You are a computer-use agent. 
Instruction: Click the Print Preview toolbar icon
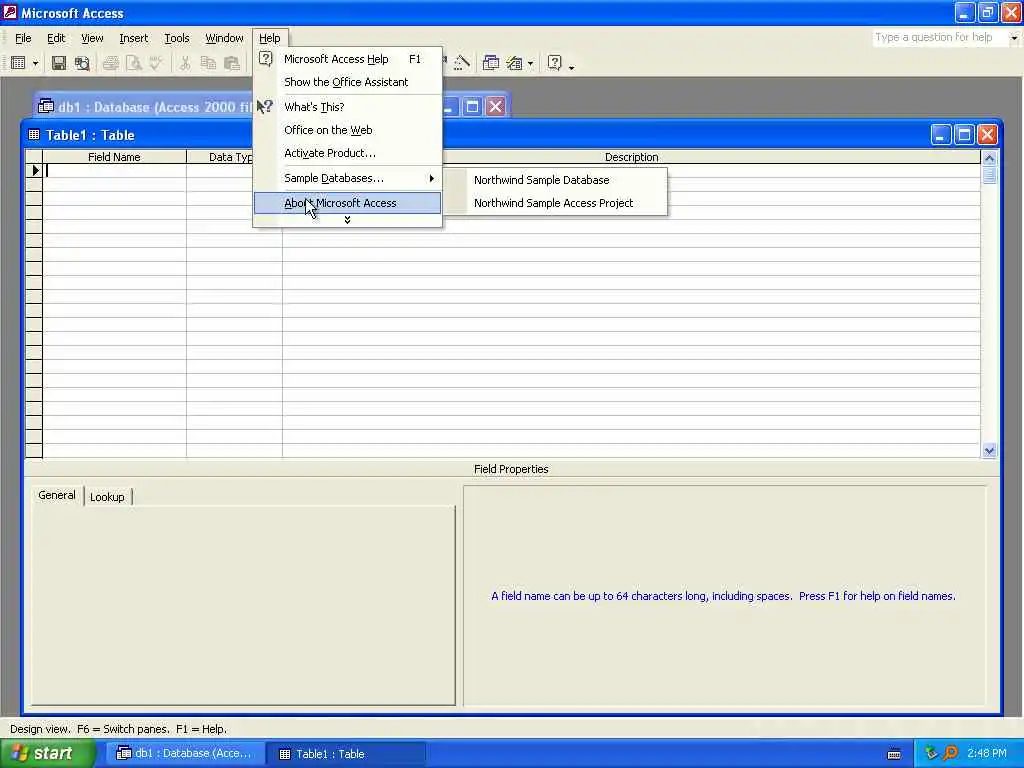(133, 63)
